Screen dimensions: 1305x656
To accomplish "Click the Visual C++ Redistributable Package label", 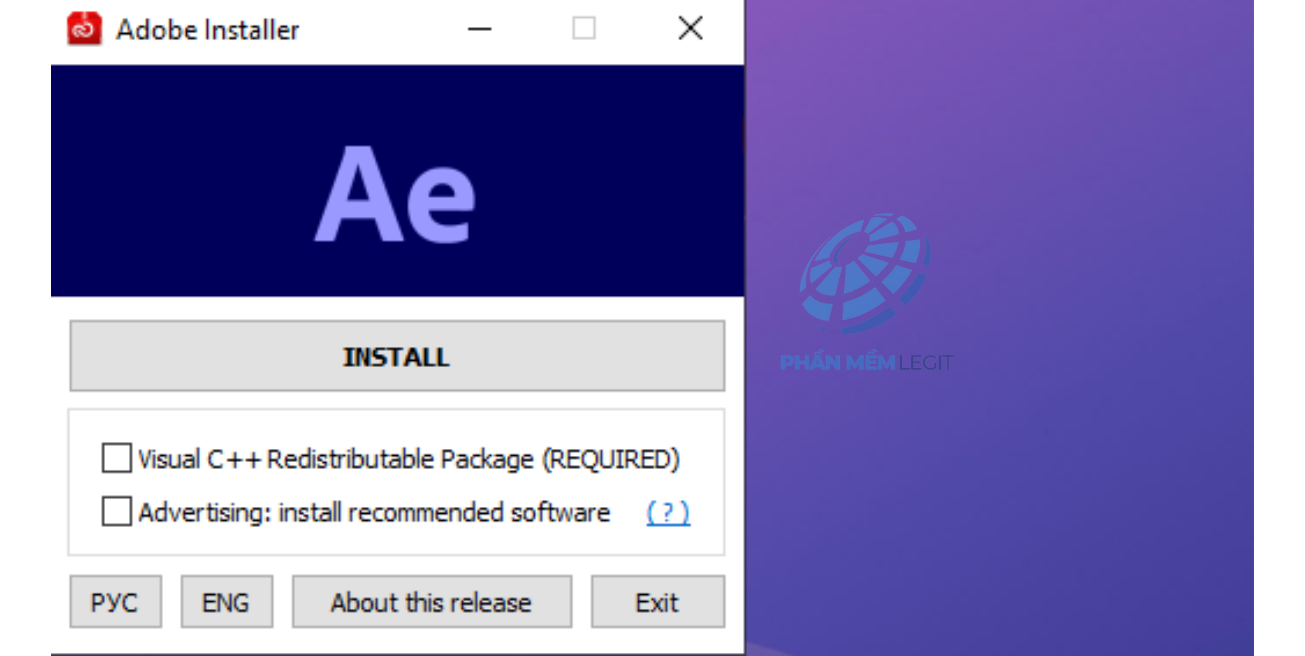I will [x=409, y=459].
